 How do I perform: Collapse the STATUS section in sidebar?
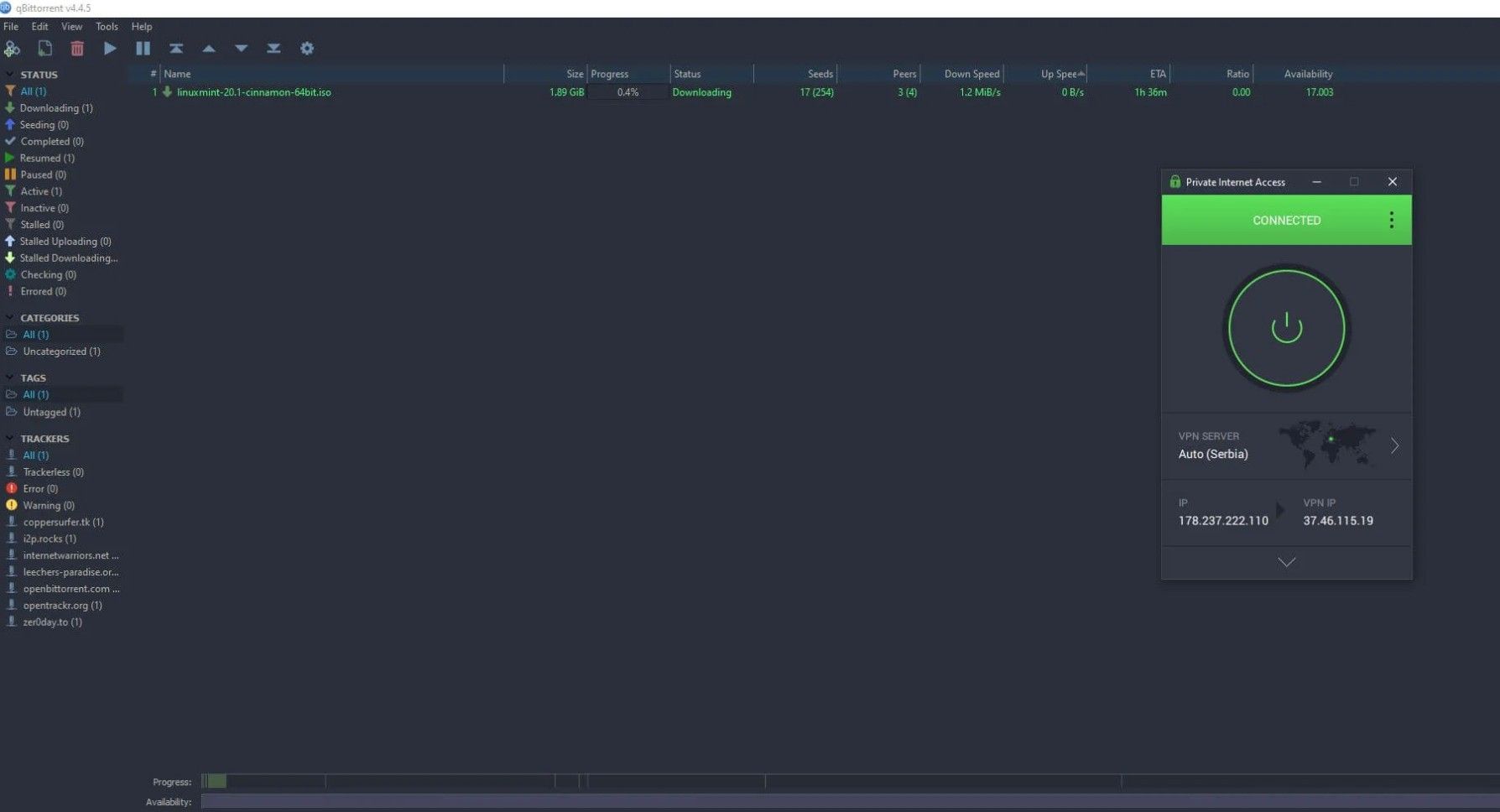tap(9, 75)
